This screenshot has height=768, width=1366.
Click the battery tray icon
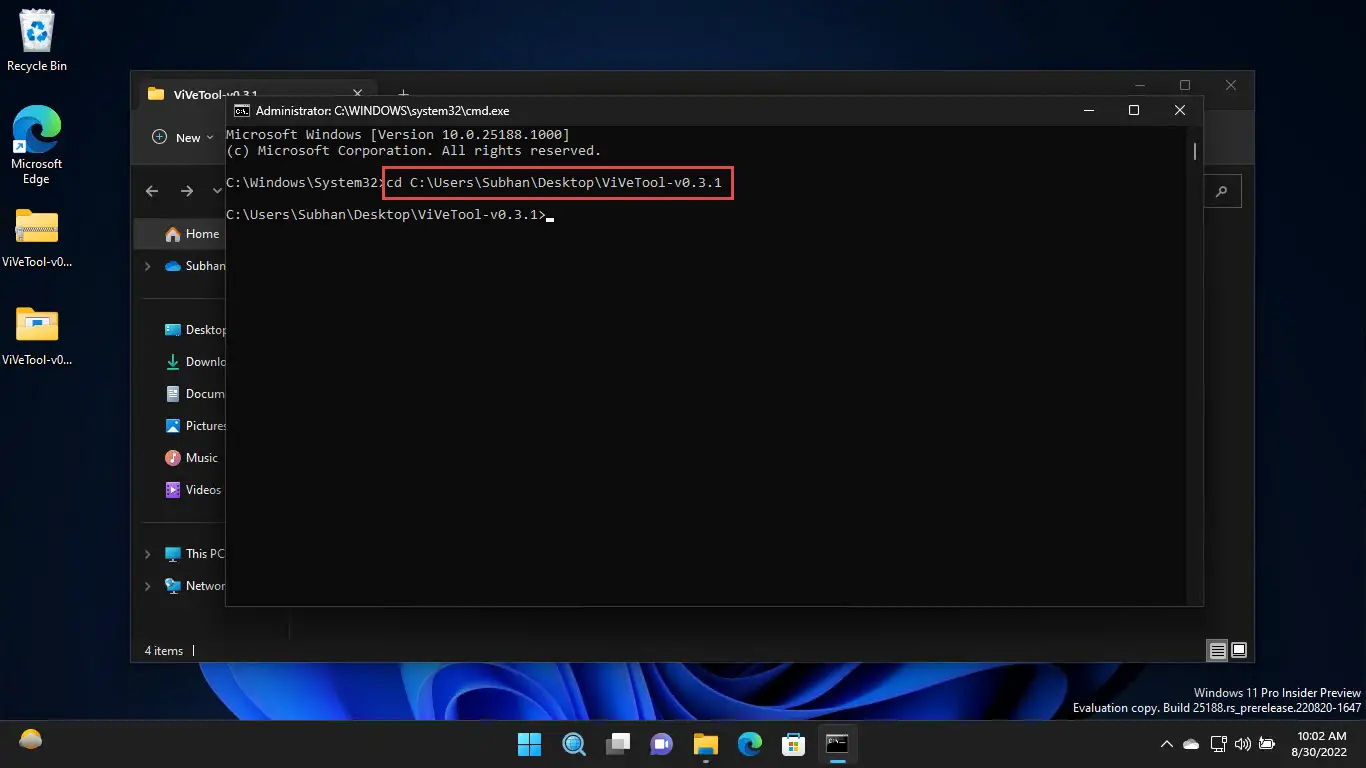click(1267, 744)
